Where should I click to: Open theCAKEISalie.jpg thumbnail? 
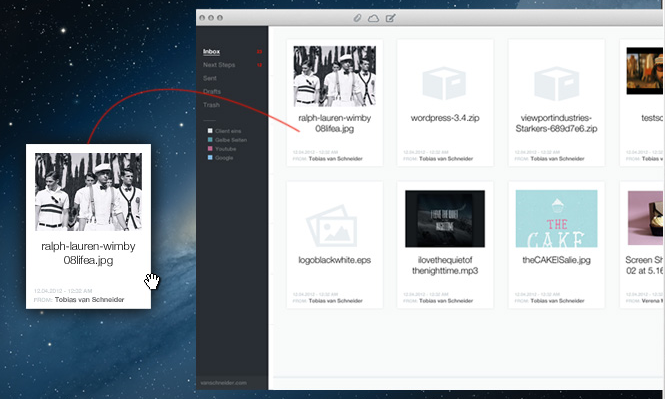click(556, 218)
